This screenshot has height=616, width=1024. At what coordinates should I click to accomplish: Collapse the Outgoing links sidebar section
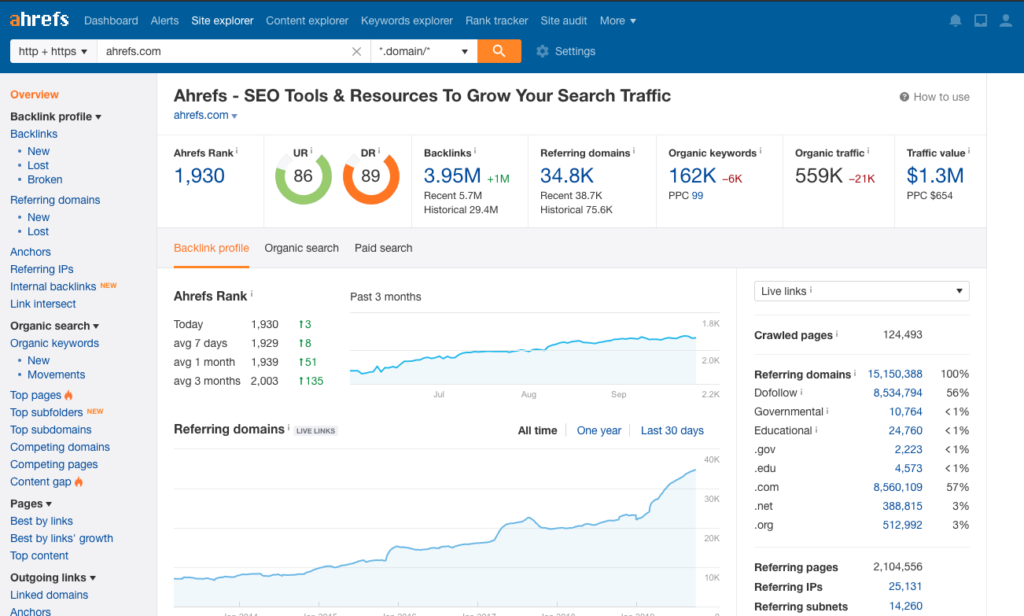click(53, 577)
